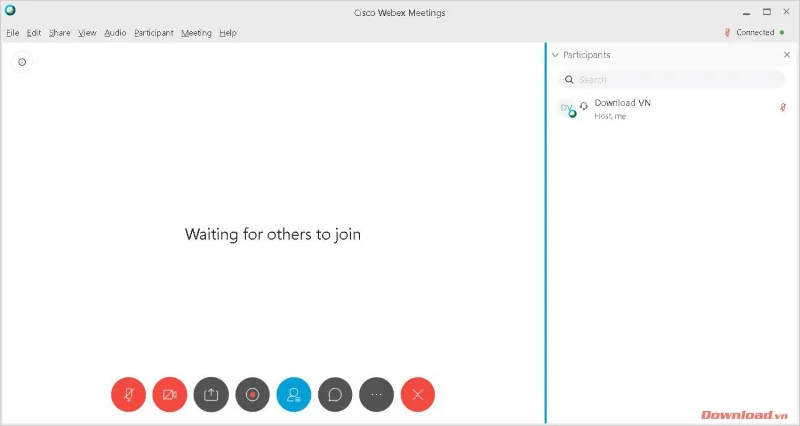
Task: Open the chat bubble button
Action: point(335,394)
